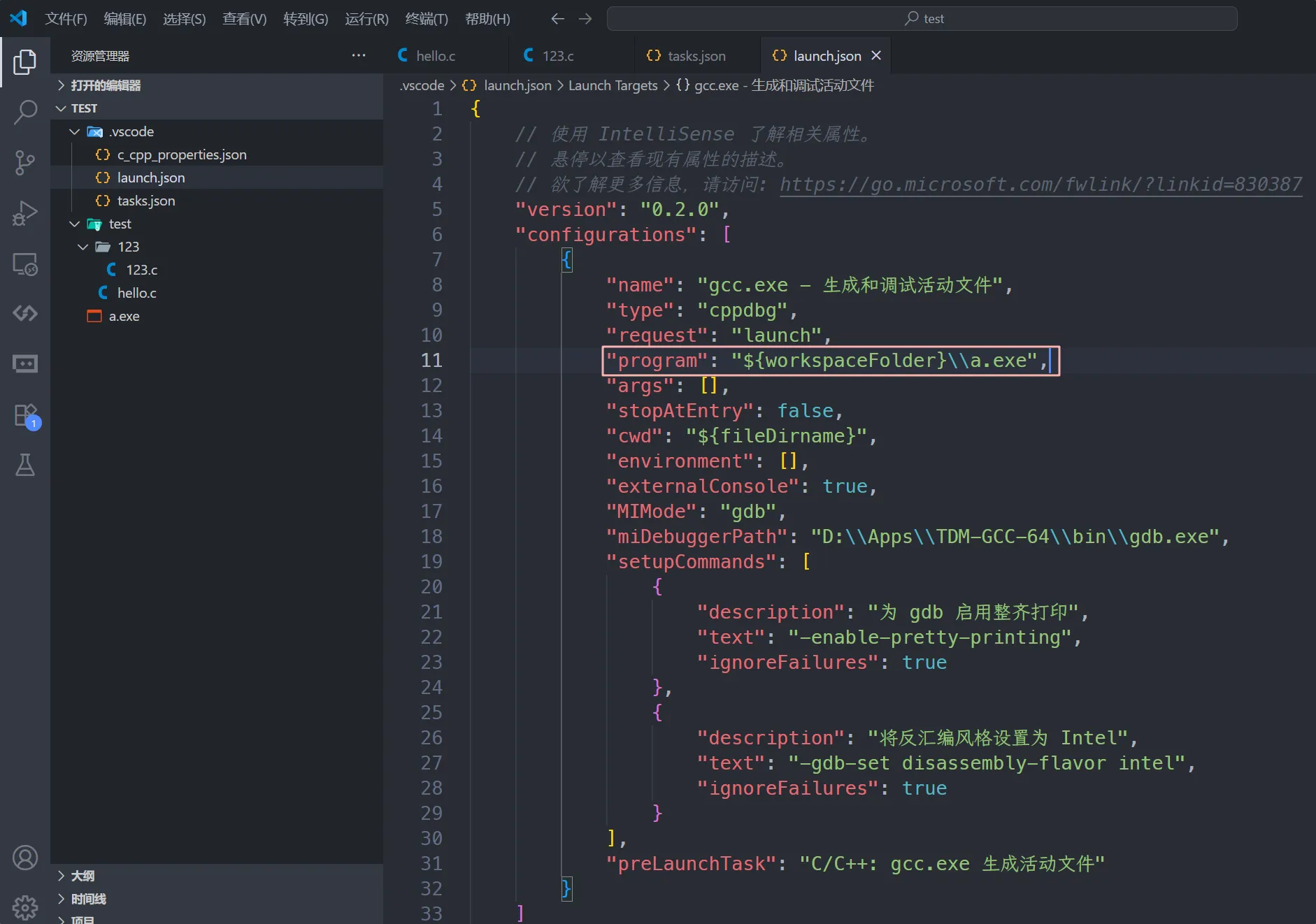Screen dimensions: 1316x924
Task: Open the Run and Debug view
Action: click(x=25, y=213)
